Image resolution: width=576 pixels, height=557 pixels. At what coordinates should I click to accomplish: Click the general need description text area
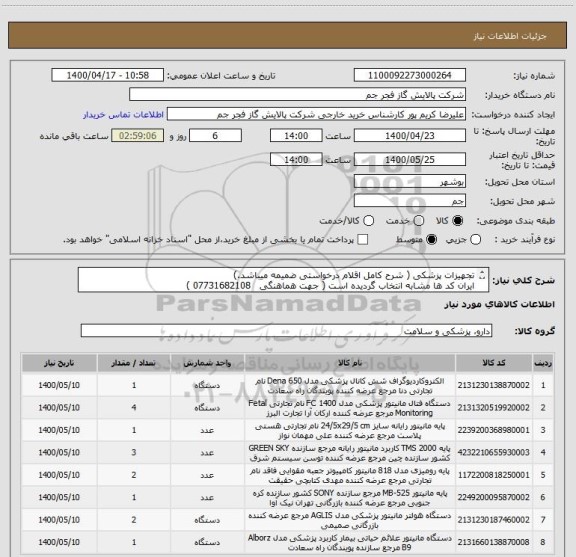click(x=283, y=280)
